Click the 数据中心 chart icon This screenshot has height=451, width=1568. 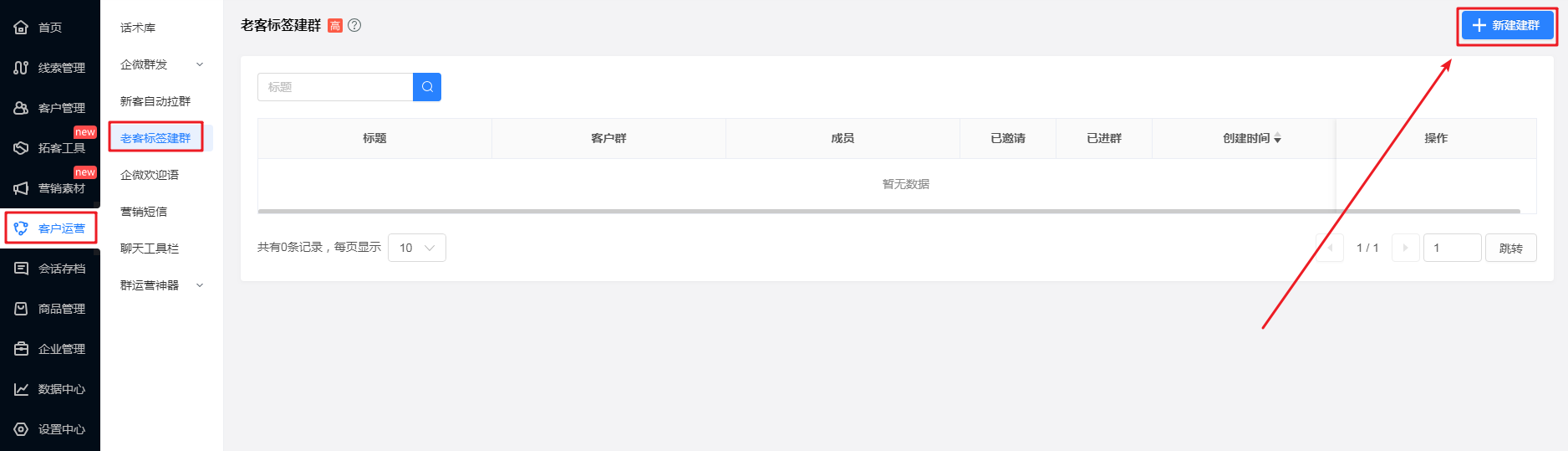pyautogui.click(x=21, y=389)
